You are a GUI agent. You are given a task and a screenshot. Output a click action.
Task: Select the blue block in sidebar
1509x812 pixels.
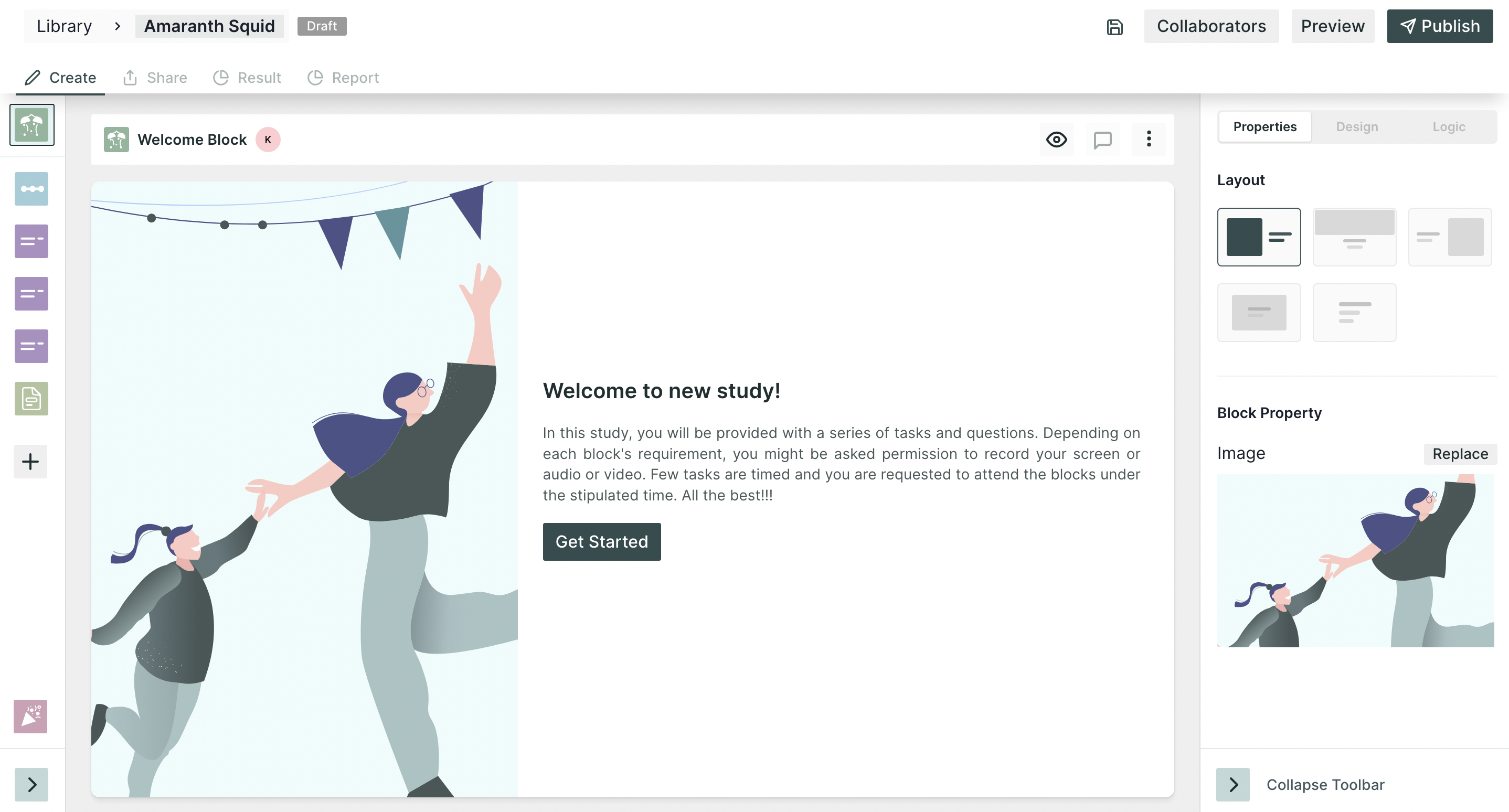[31, 188]
